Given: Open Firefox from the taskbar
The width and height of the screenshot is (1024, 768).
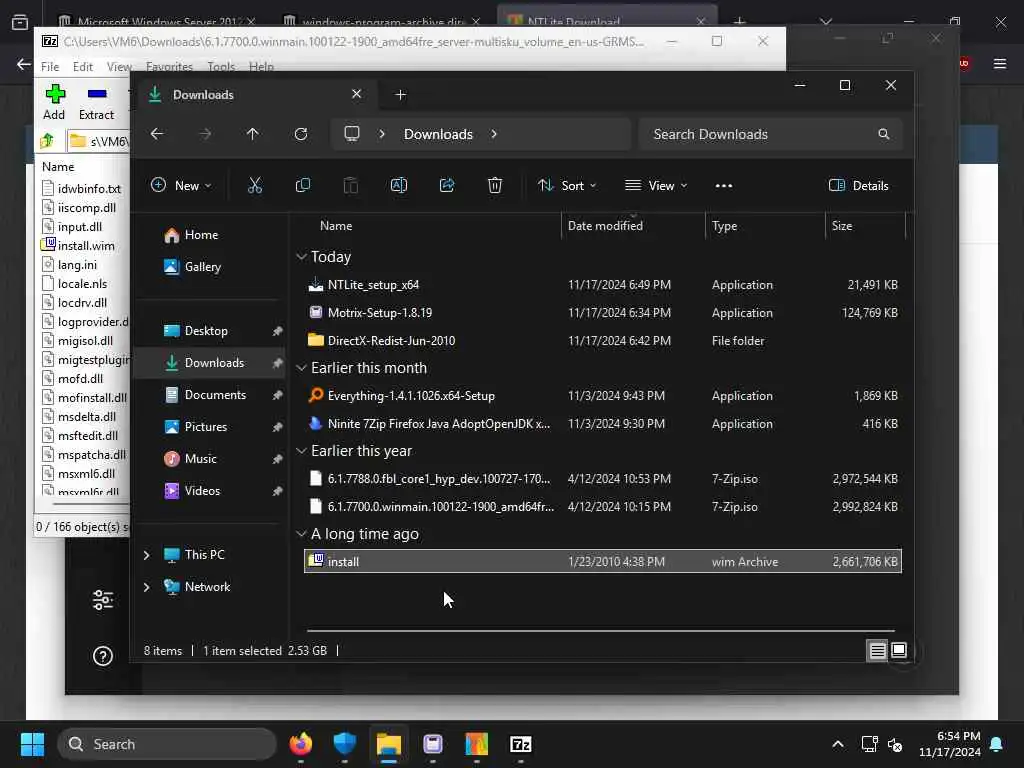Looking at the screenshot, I should (x=300, y=744).
